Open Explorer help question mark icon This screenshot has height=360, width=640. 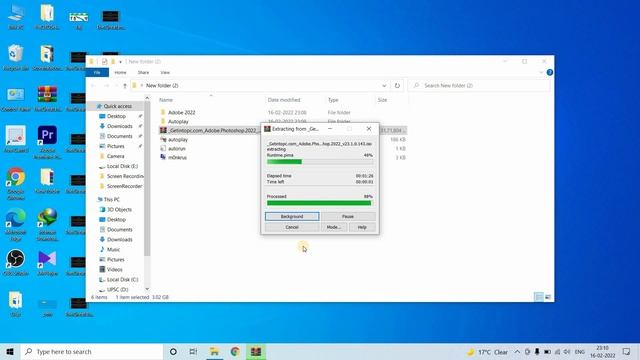(550, 72)
